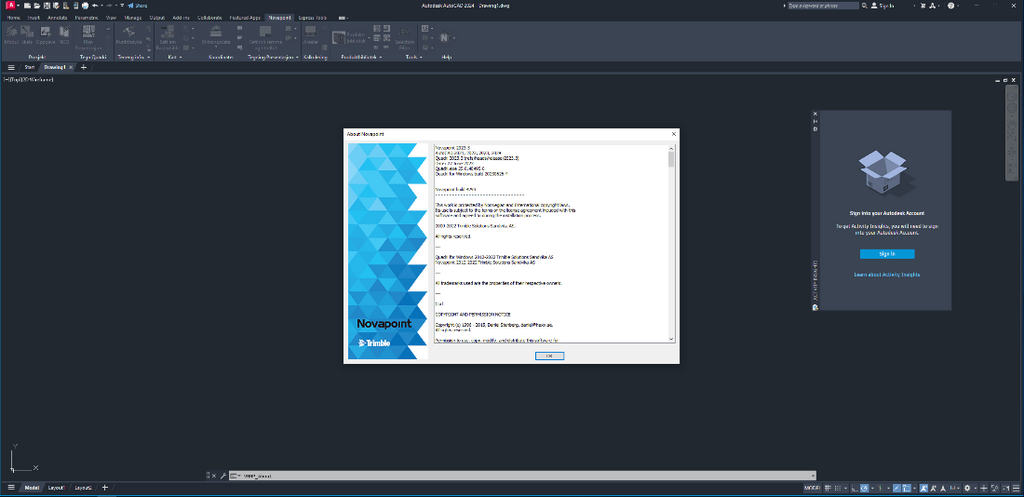Open the status bar customization menu icon
The image size is (1024, 497).
tap(1016, 488)
